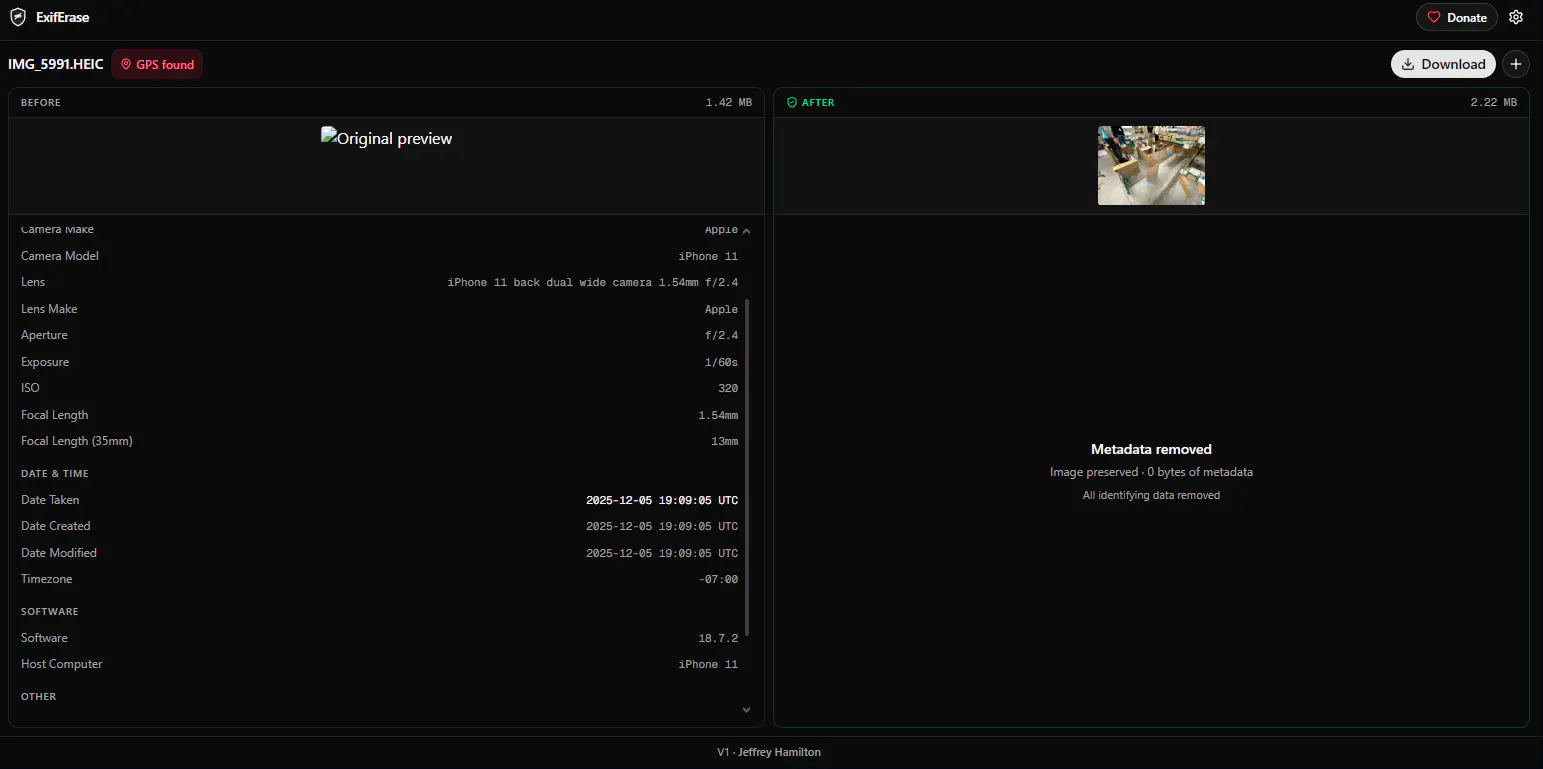Click the OTHER section header
1543x769 pixels.
coord(39,696)
